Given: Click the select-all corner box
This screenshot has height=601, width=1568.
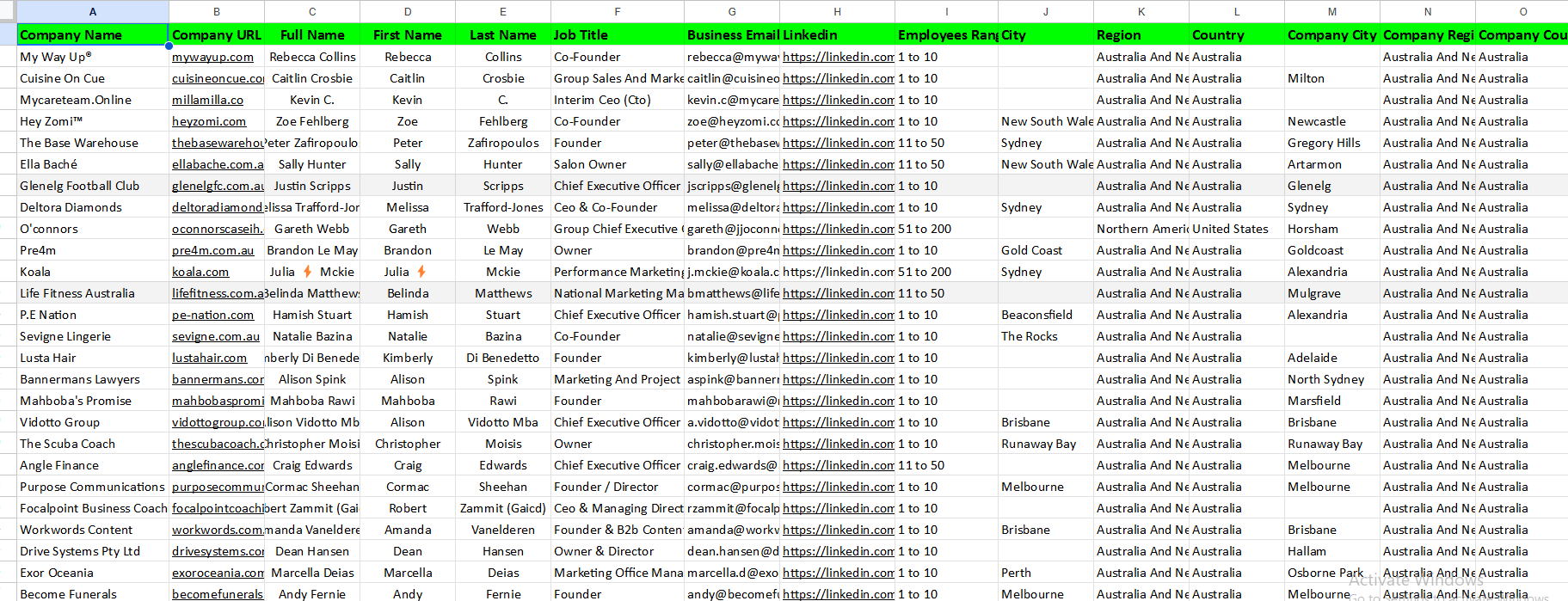Looking at the screenshot, I should 9,11.
